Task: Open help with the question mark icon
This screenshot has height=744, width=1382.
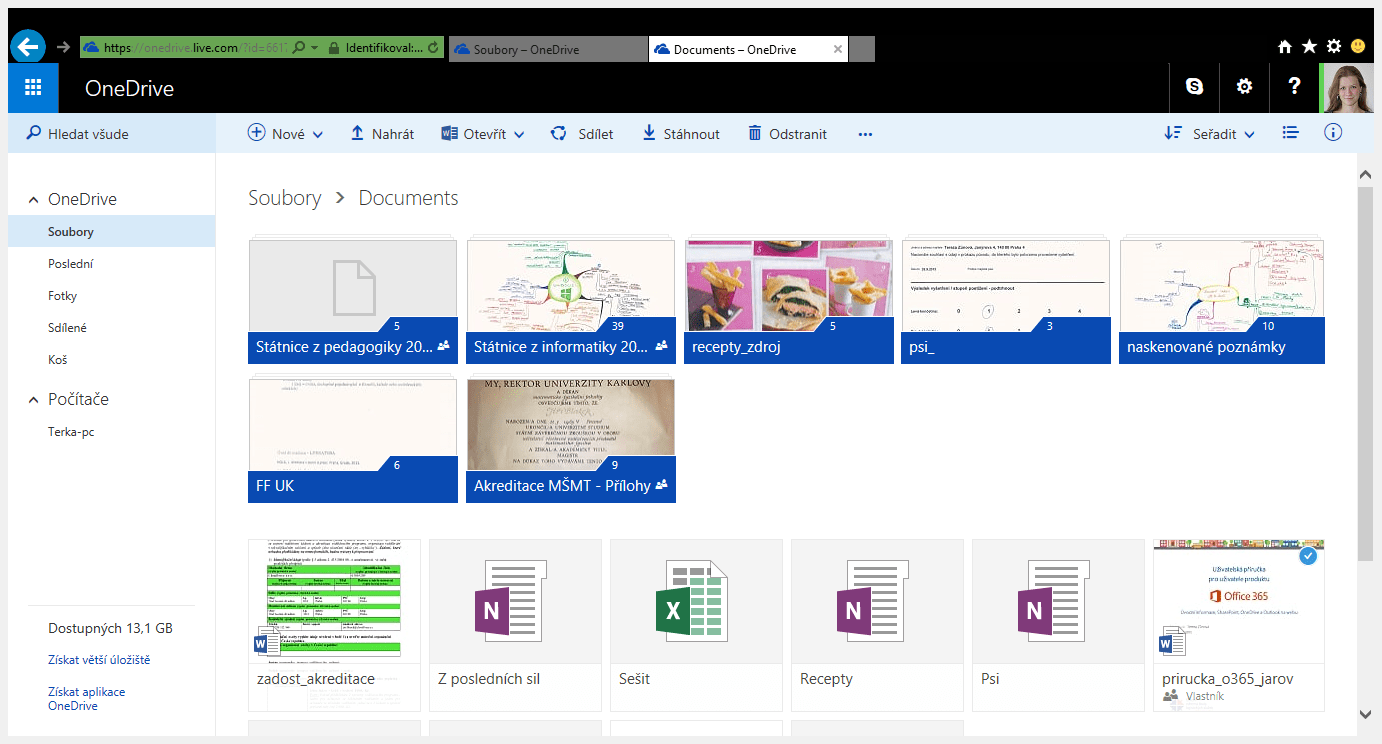Action: click(1294, 88)
